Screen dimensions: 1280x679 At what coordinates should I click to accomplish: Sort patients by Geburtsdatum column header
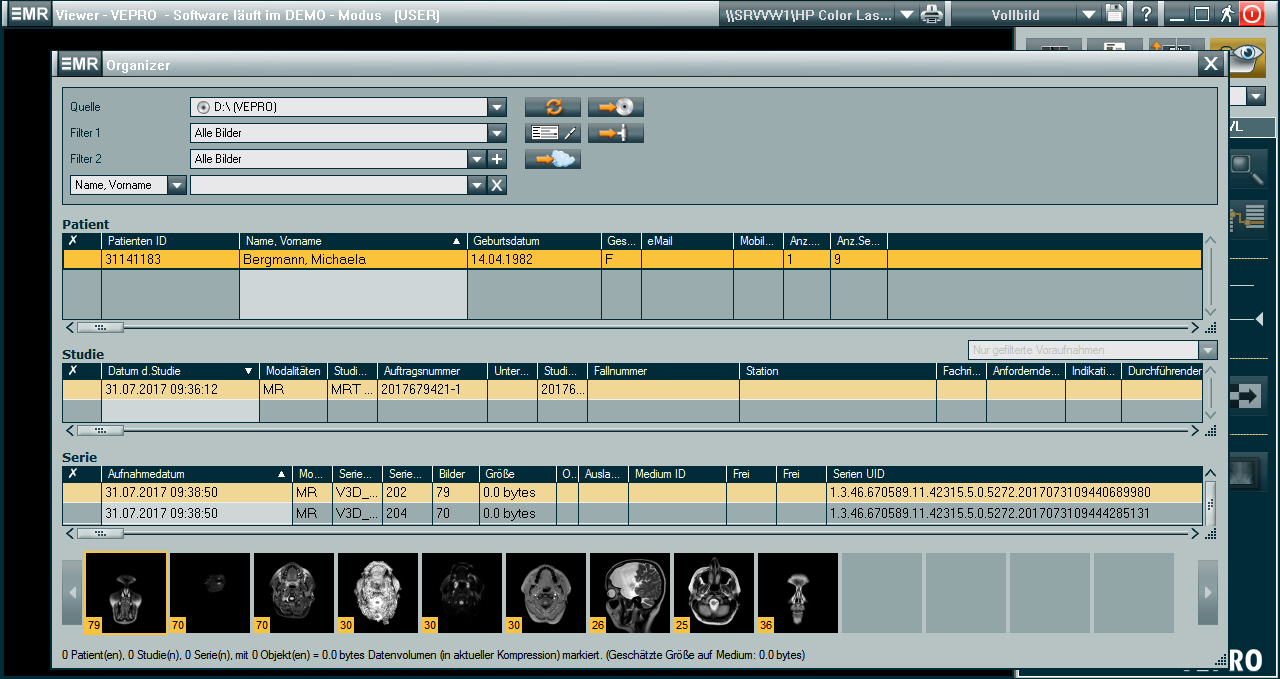click(x=534, y=241)
